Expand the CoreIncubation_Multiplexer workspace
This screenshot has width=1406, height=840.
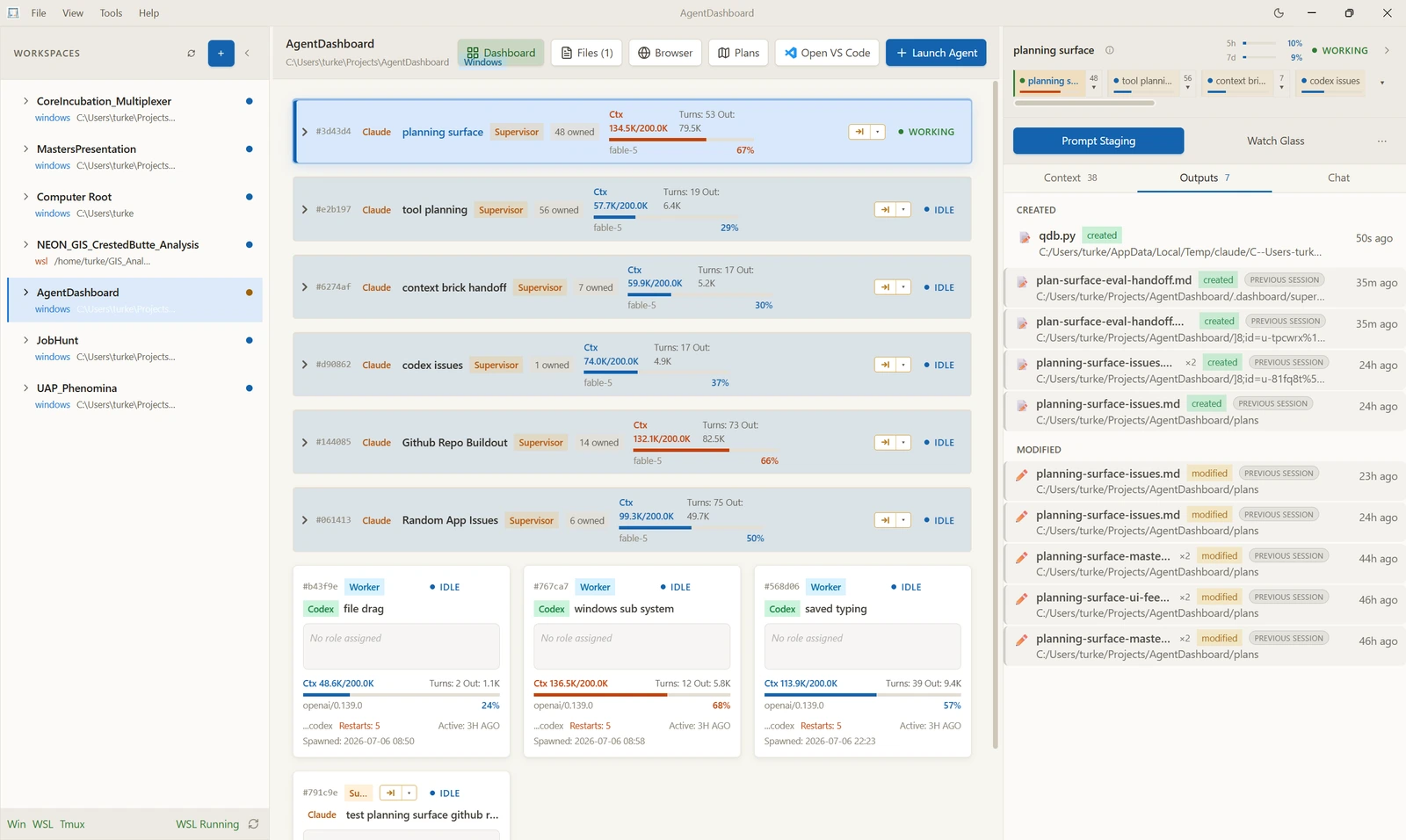point(25,101)
